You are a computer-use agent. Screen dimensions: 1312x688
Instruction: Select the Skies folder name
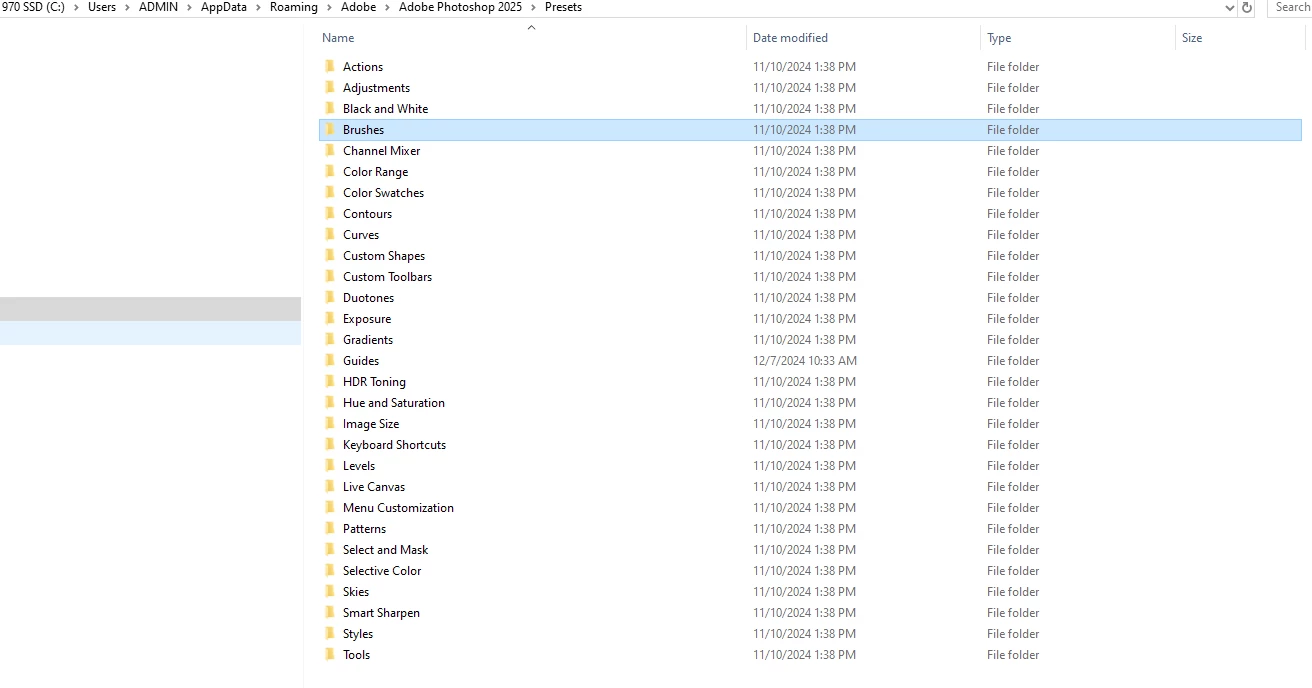pyautogui.click(x=356, y=592)
